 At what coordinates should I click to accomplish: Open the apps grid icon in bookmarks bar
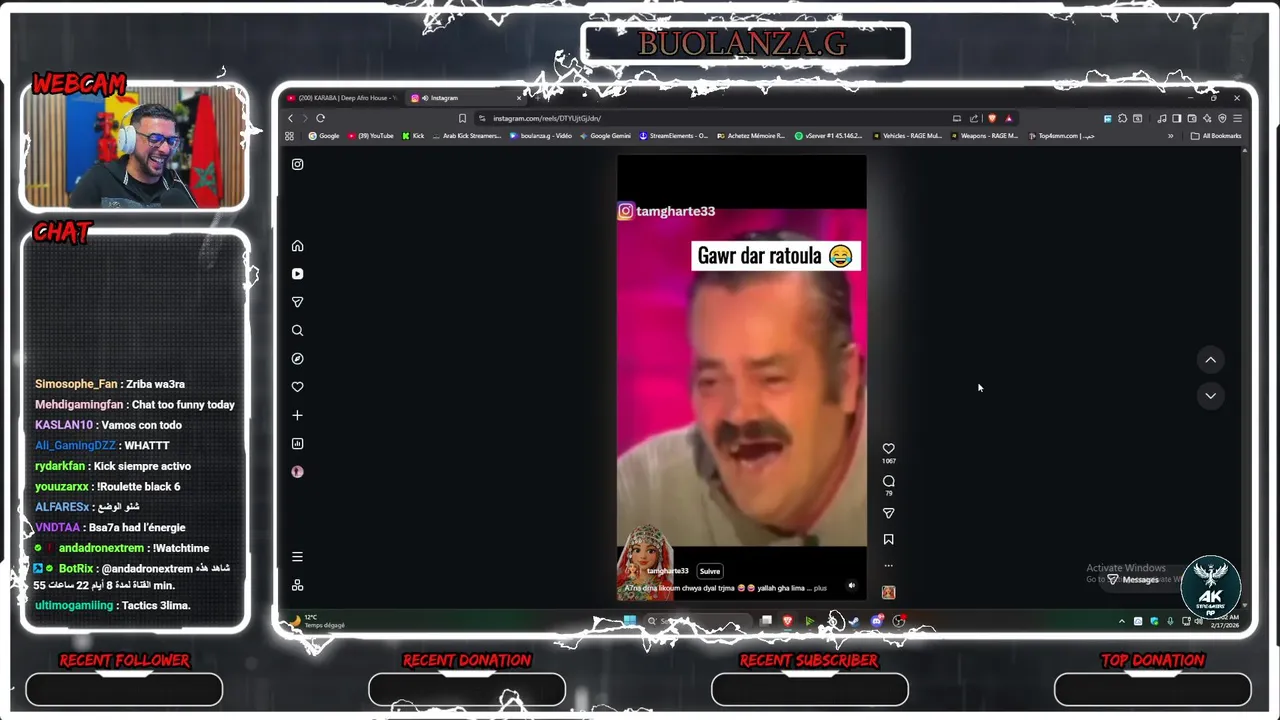(290, 136)
